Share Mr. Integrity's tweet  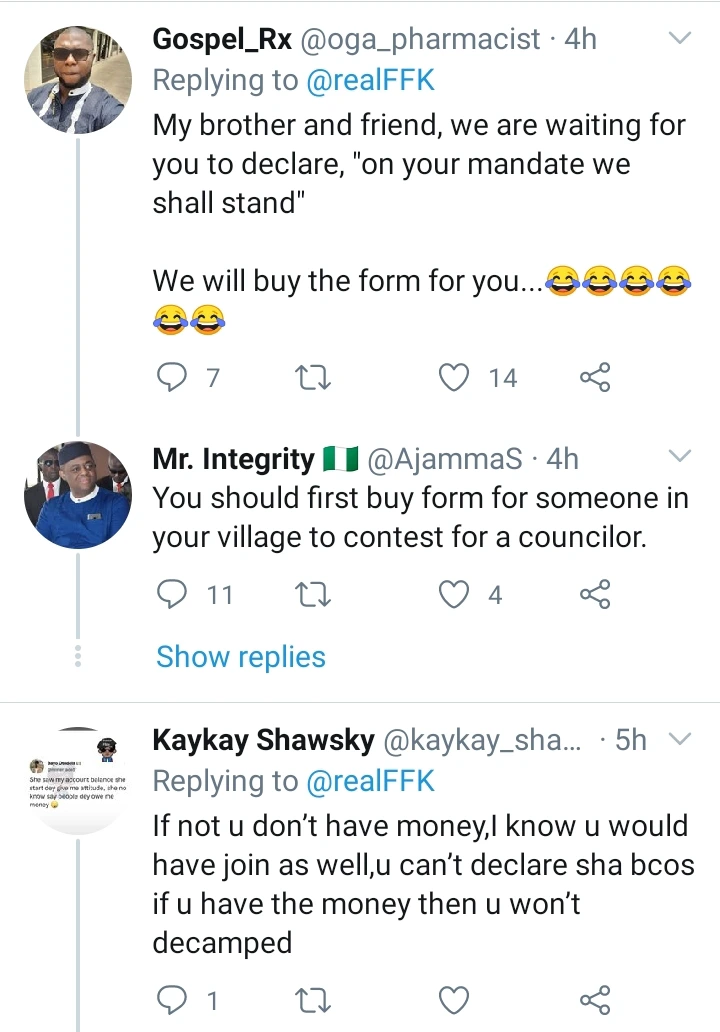[595, 595]
